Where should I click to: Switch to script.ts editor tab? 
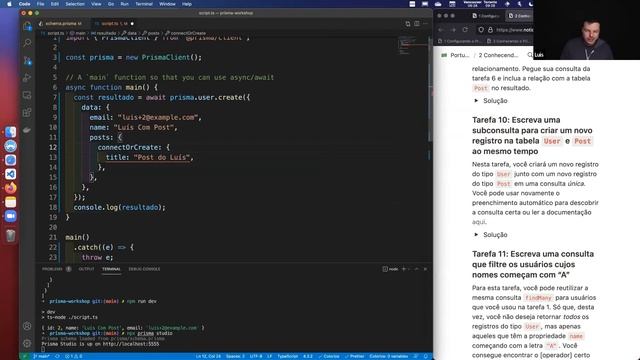point(114,24)
